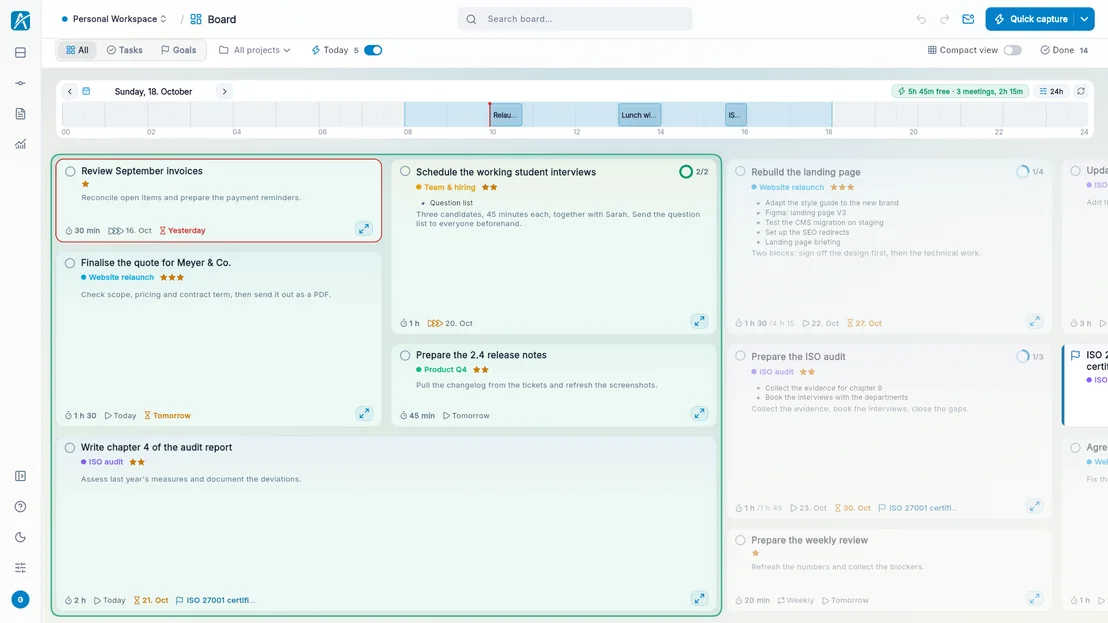Select the All tab
Screen dimensions: 1108x623
pyautogui.click(x=77, y=50)
